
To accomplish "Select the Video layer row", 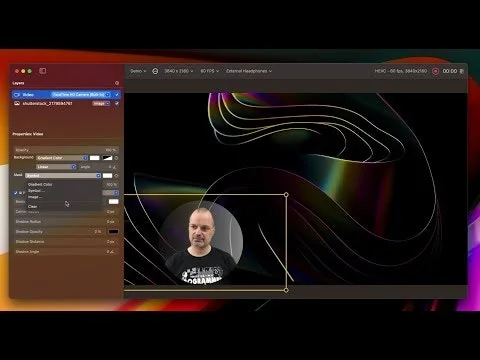I will pos(66,95).
